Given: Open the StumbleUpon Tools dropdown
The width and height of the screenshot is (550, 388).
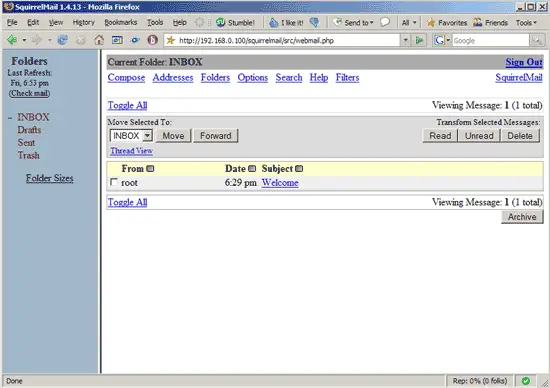Looking at the screenshot, I should coord(526,23).
